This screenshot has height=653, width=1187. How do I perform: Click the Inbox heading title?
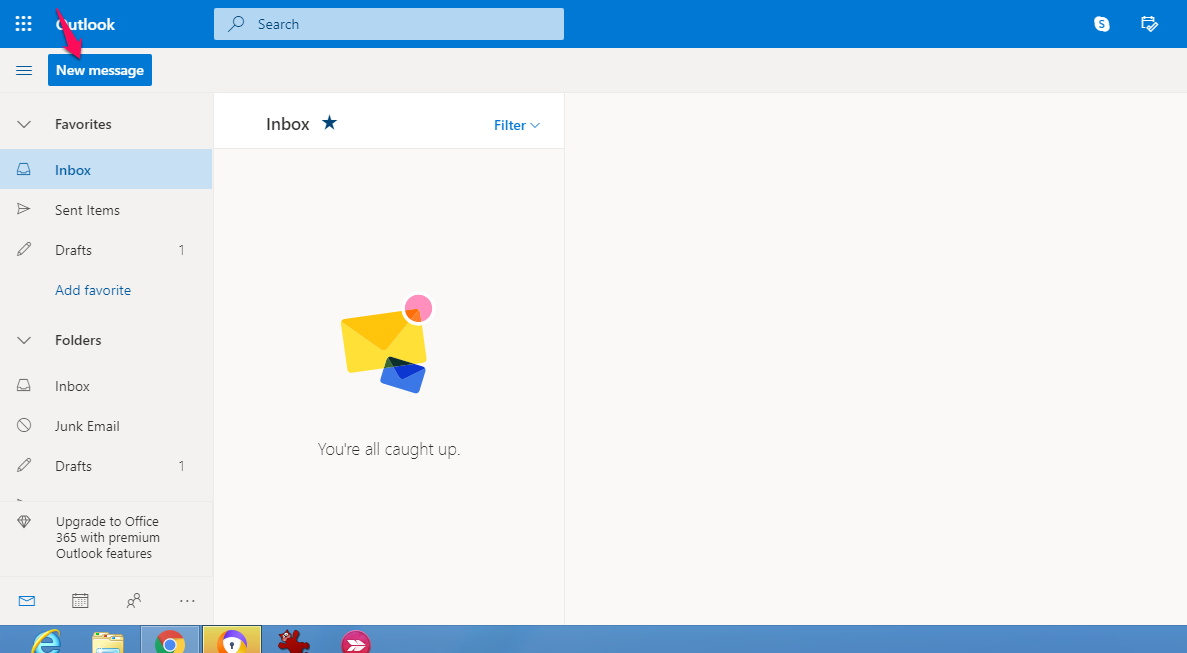coord(288,124)
